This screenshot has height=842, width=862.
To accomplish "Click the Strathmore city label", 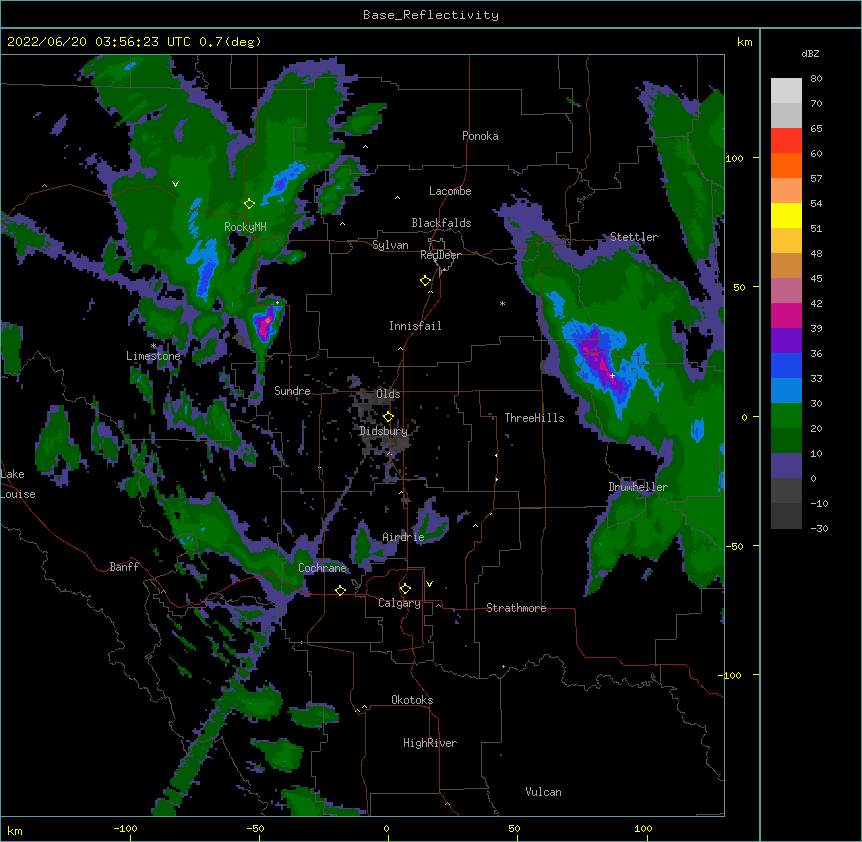I will point(516,608).
